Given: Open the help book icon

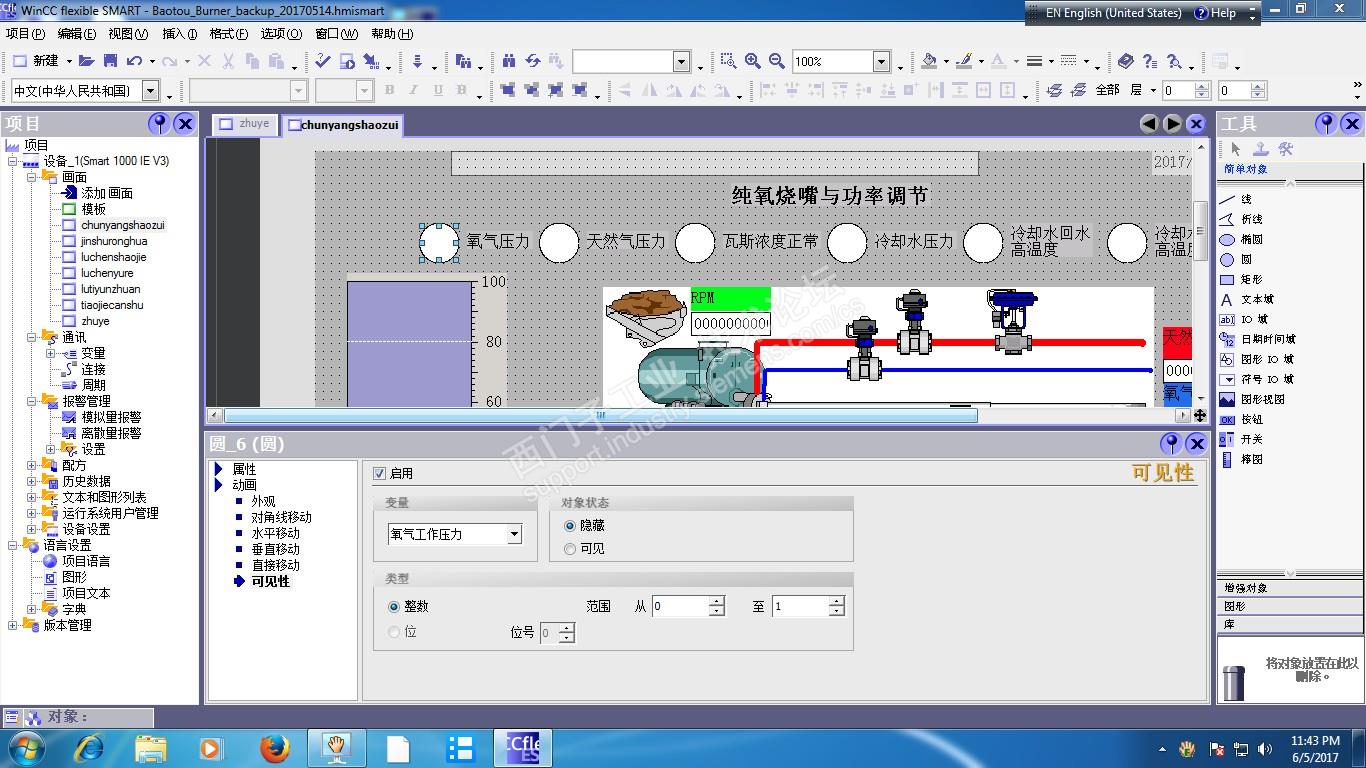Looking at the screenshot, I should coord(1126,61).
